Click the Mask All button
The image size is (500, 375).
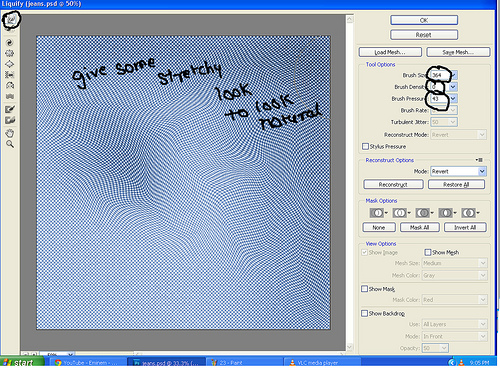(420, 227)
